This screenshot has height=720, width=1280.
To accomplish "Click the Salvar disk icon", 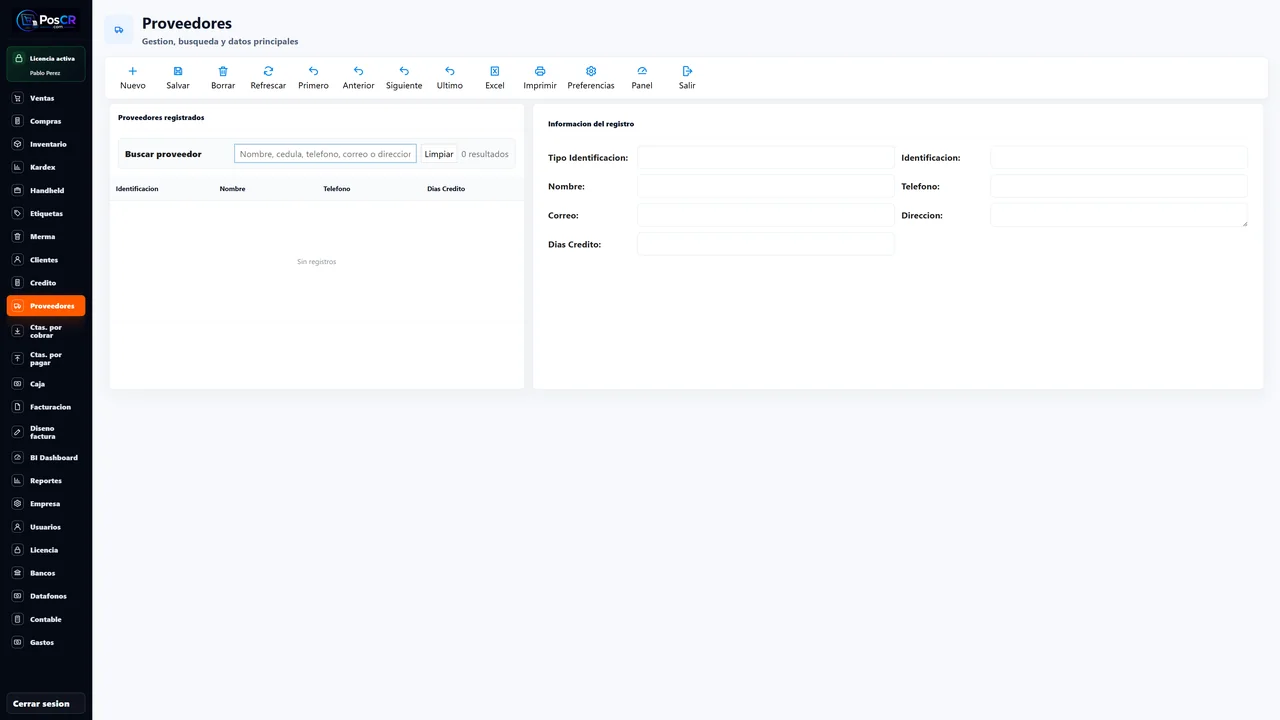I will (178, 71).
